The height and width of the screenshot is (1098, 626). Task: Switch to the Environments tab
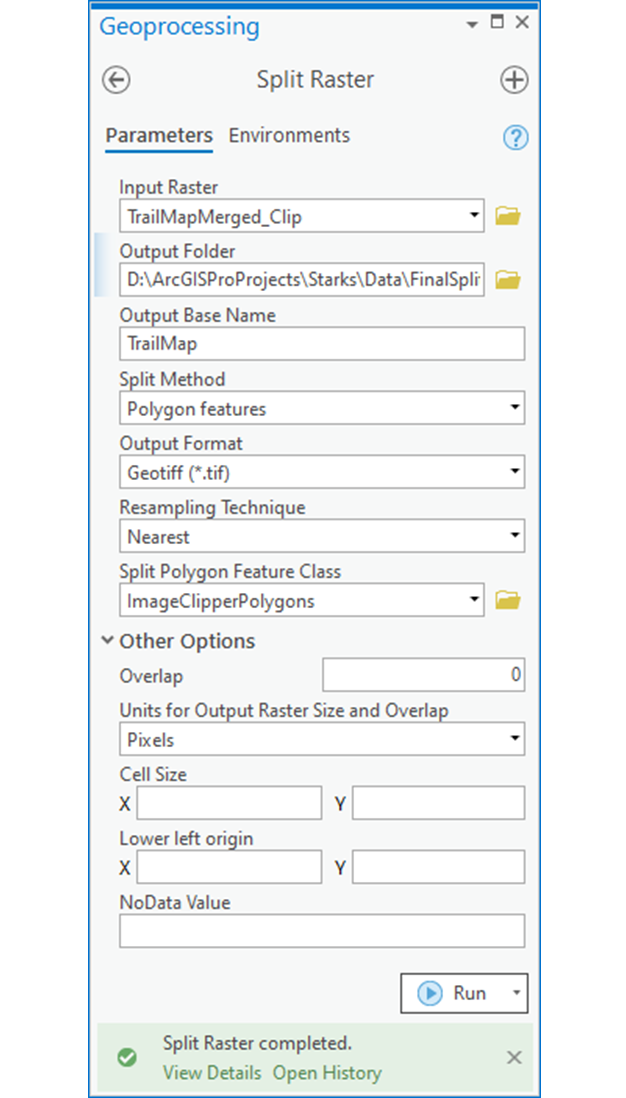coord(289,135)
